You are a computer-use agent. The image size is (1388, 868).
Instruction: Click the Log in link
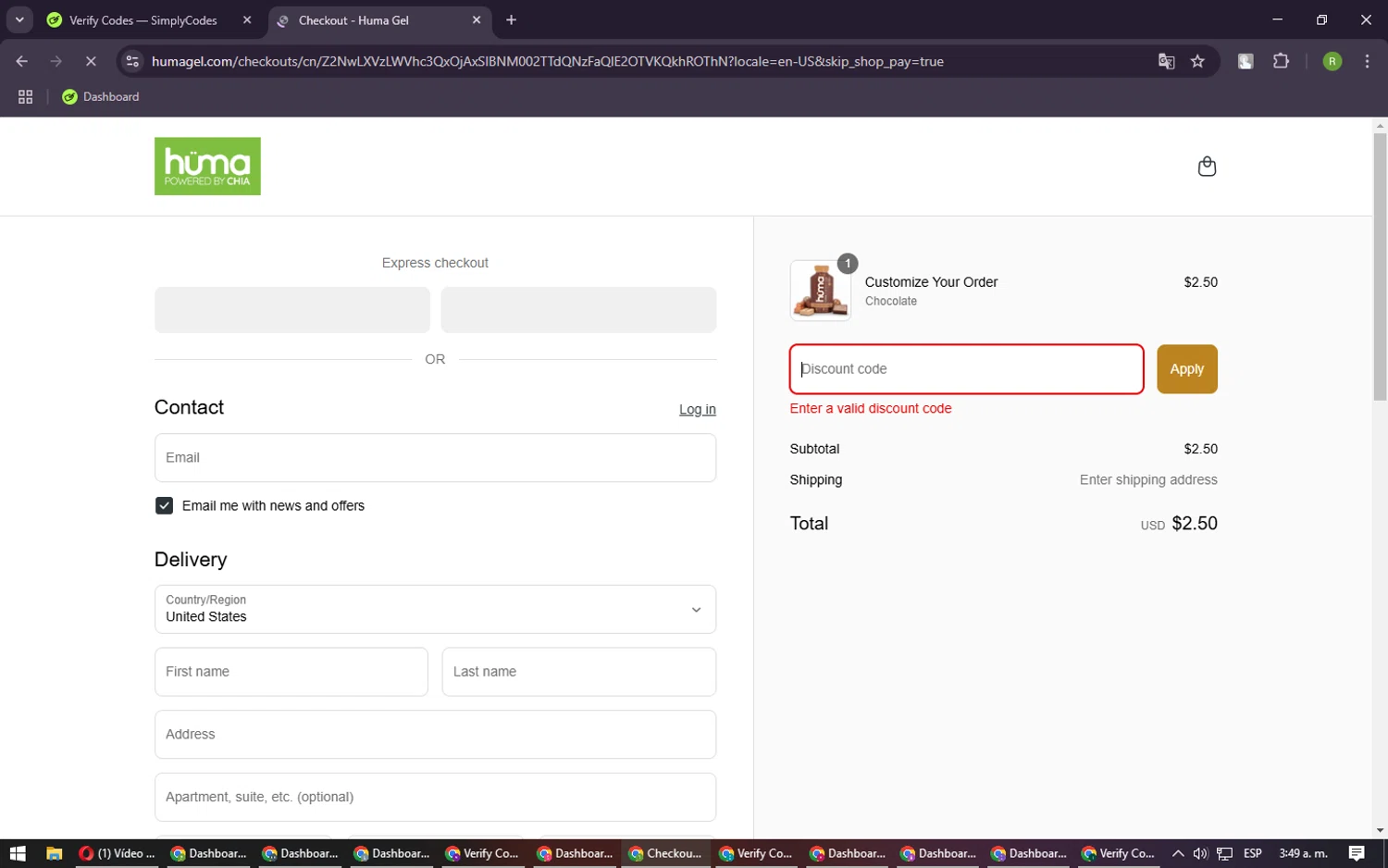tap(697, 409)
